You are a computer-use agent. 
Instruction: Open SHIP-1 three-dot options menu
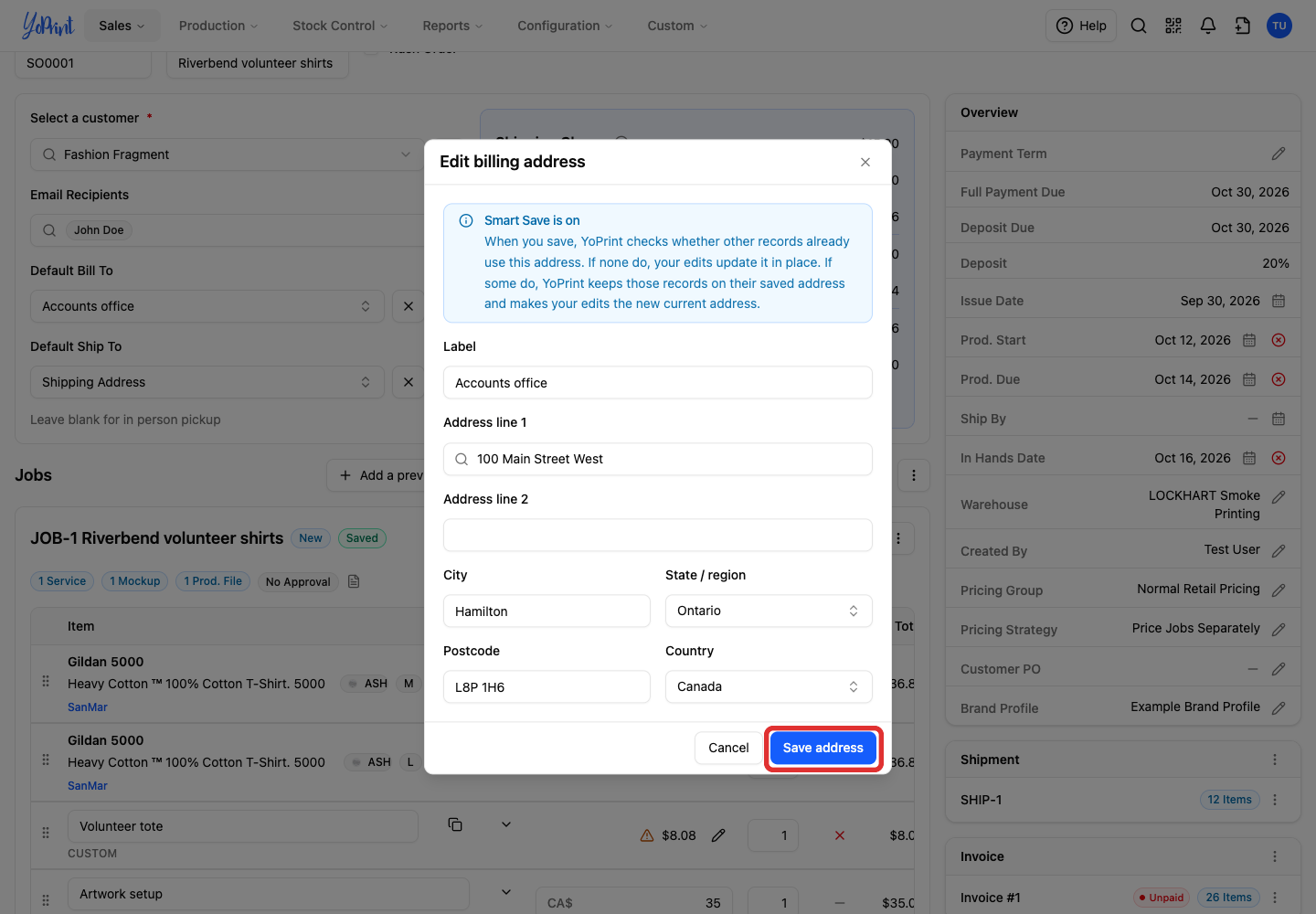tap(1275, 800)
